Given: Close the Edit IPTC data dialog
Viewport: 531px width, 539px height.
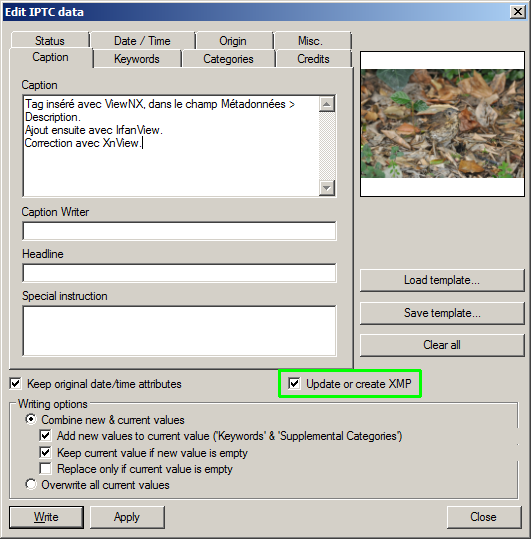Looking at the screenshot, I should [518, 12].
